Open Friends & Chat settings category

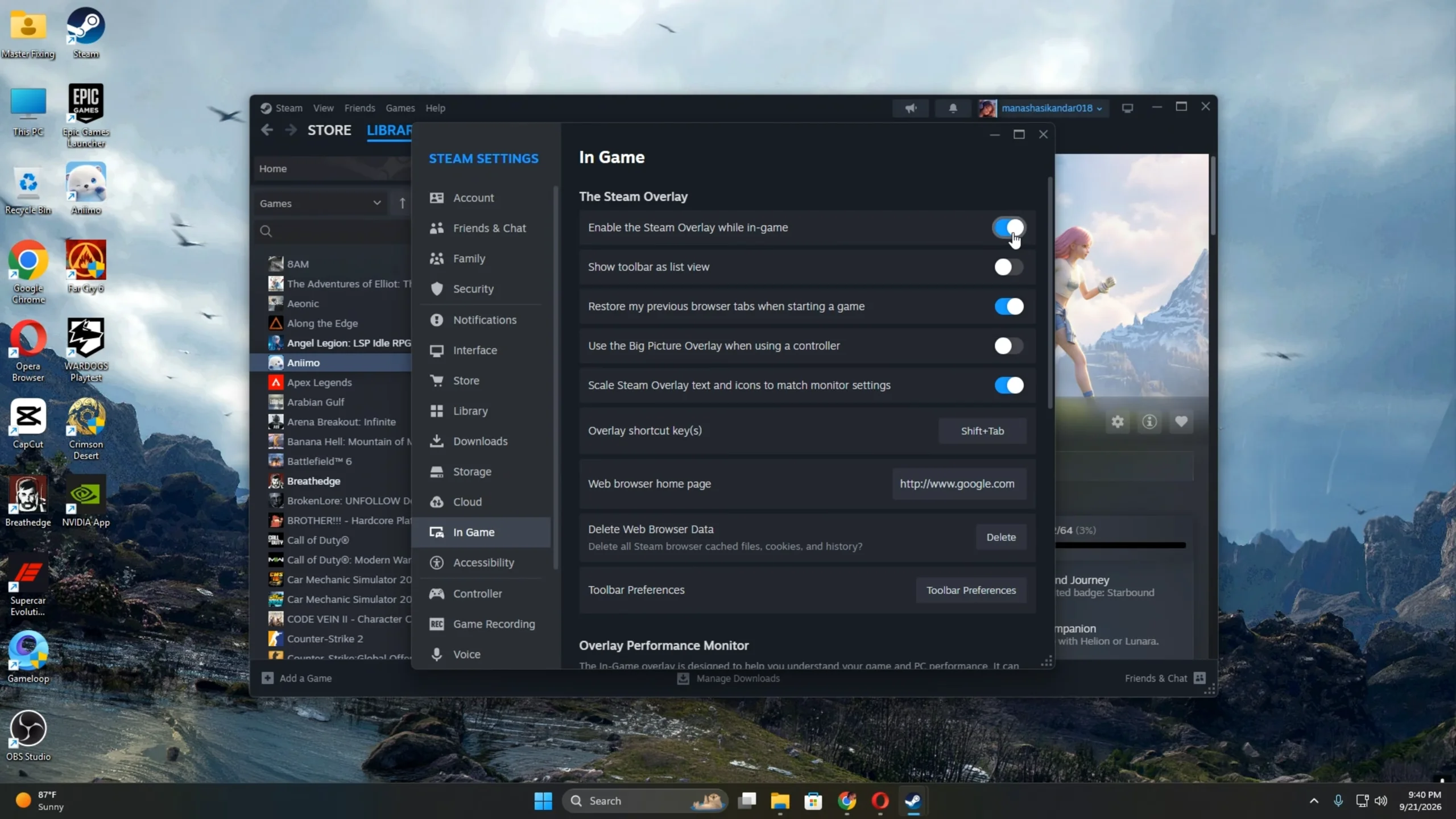482,228
